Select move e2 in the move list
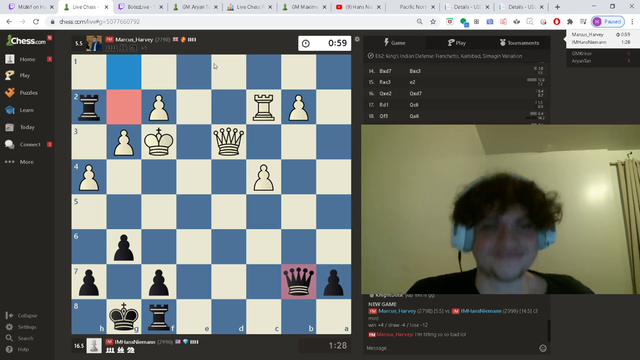Viewport: 640px width, 360px height. 412,82
